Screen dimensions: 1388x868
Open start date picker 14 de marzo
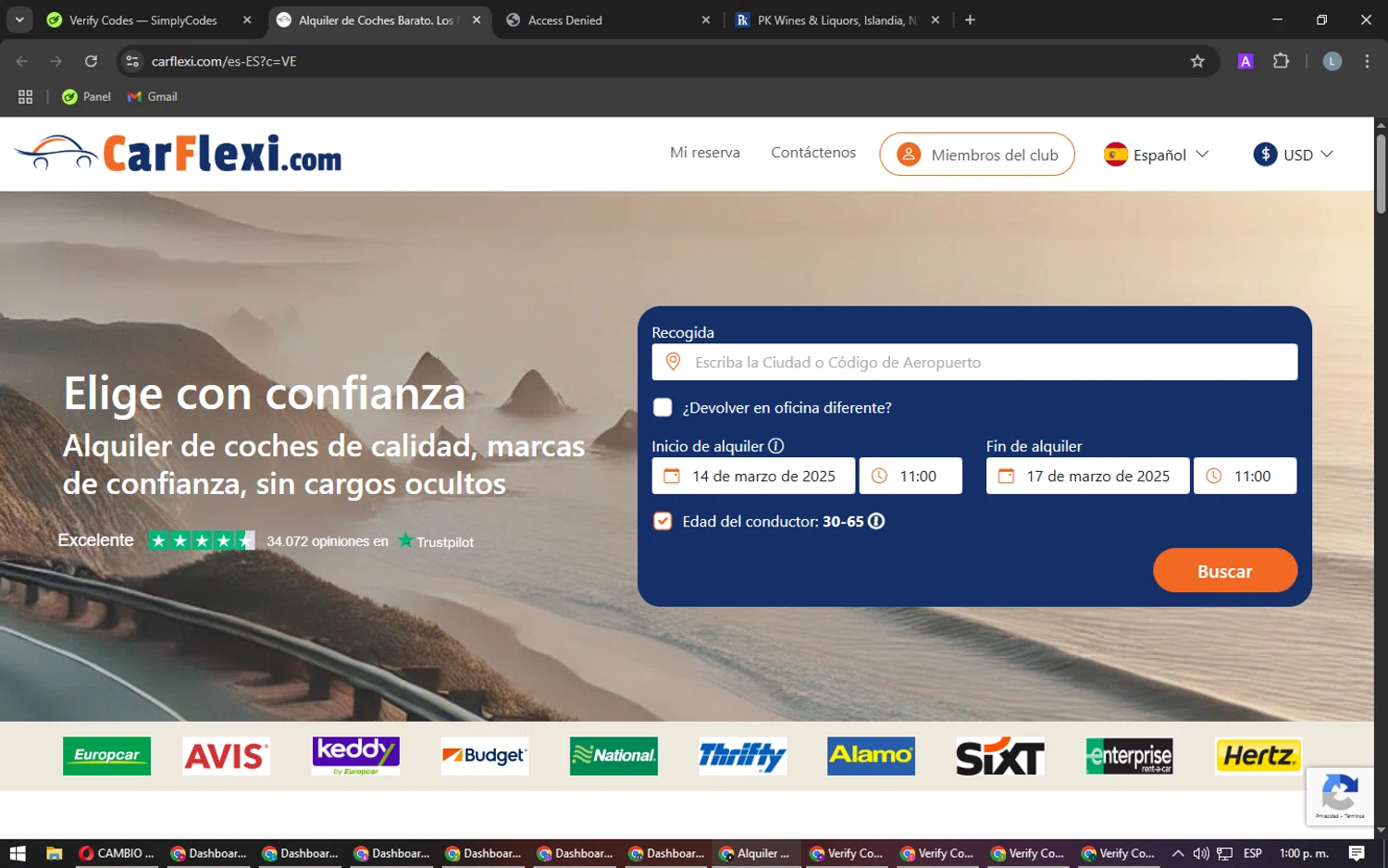(x=753, y=476)
